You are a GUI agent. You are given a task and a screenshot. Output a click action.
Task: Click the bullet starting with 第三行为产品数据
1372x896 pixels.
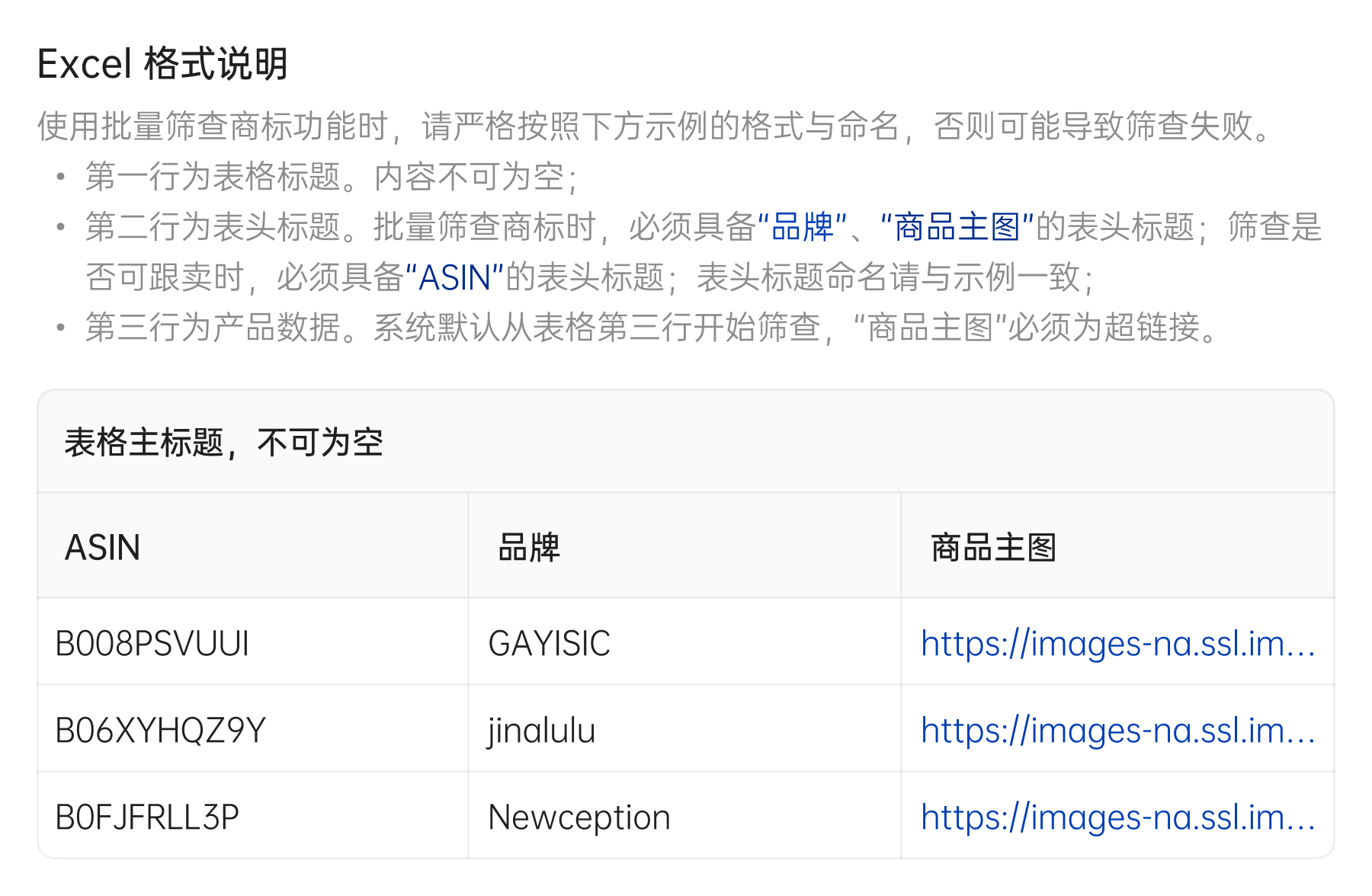(x=652, y=328)
